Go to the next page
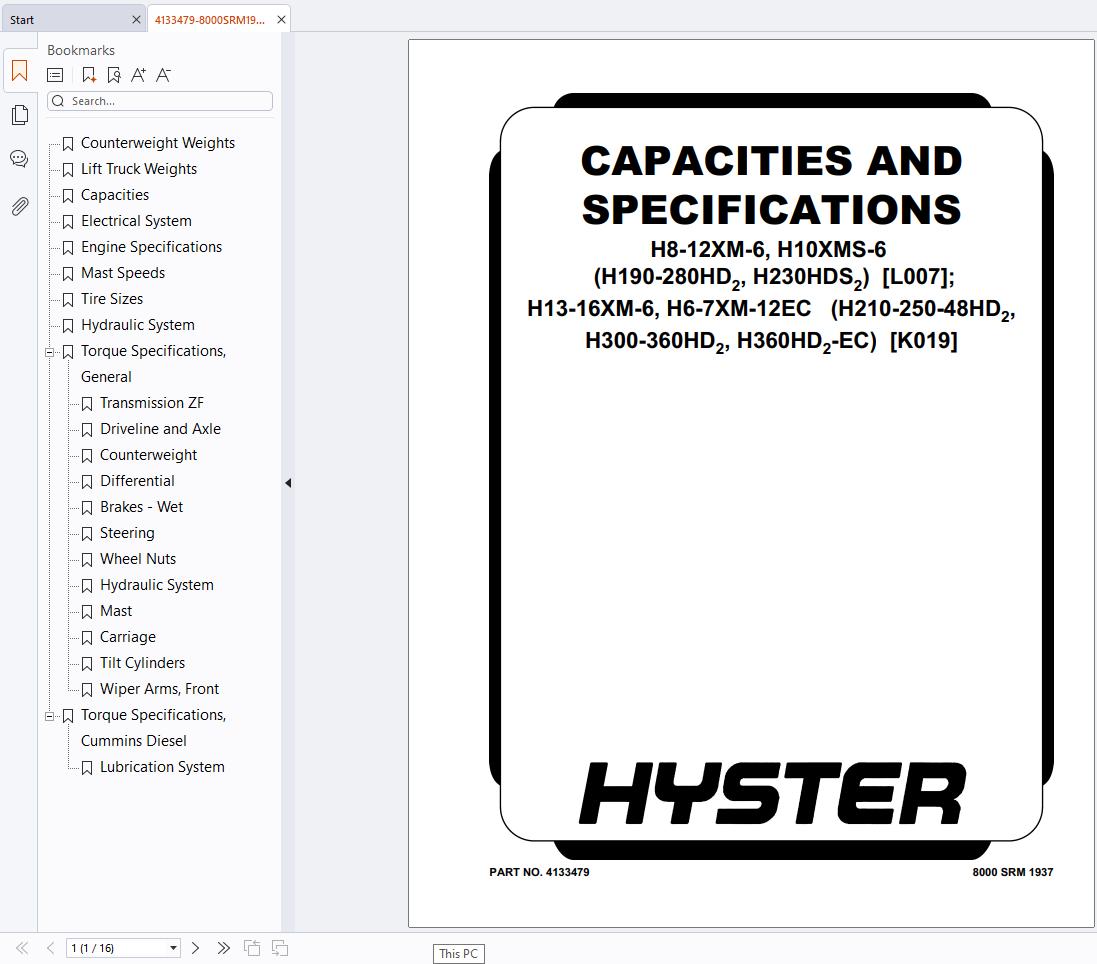1097x964 pixels. pyautogui.click(x=196, y=948)
